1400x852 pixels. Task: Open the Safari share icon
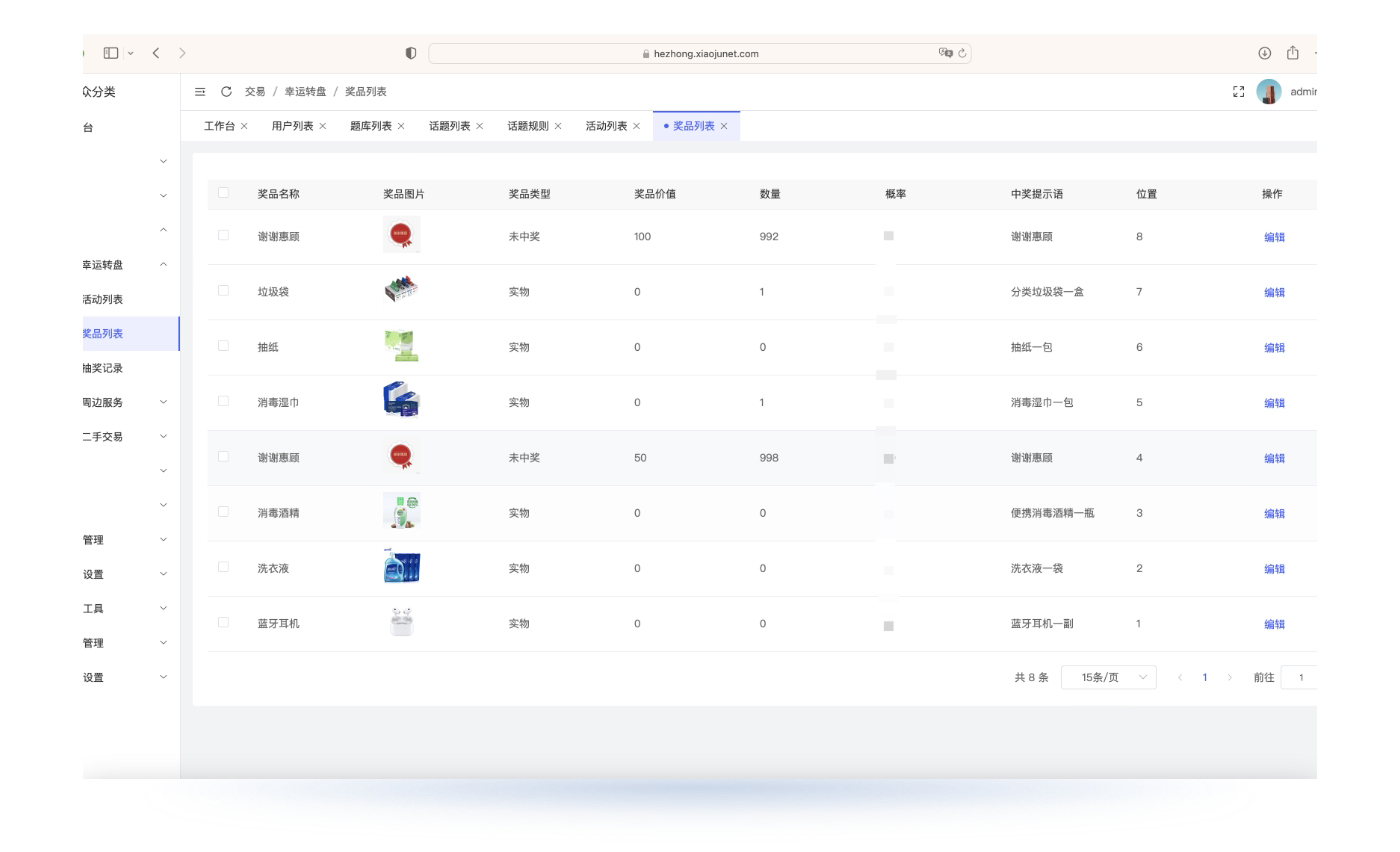[x=1292, y=53]
